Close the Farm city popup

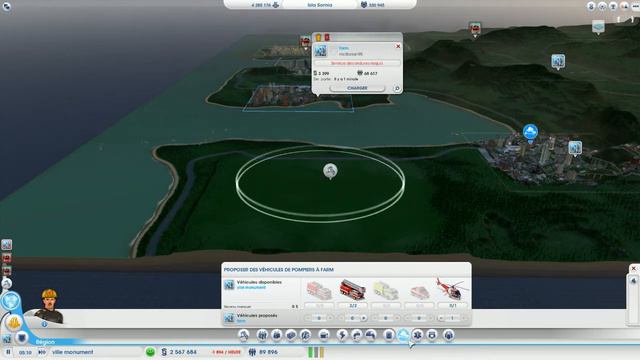(x=398, y=46)
